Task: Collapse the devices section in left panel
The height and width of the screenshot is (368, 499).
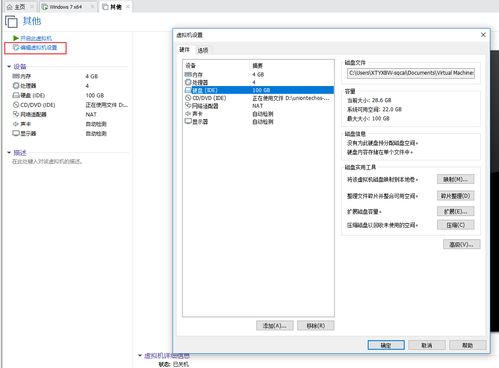Action: click(9, 67)
